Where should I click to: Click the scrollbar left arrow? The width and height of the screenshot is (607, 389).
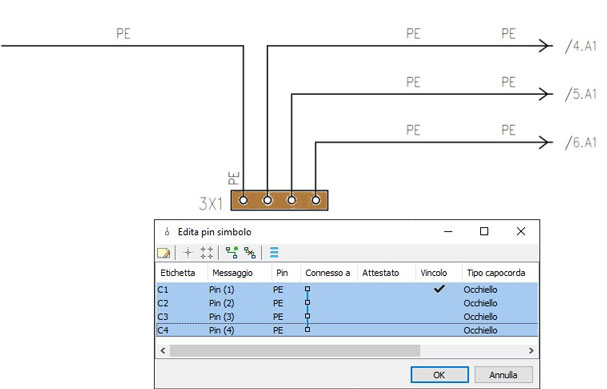tap(163, 350)
